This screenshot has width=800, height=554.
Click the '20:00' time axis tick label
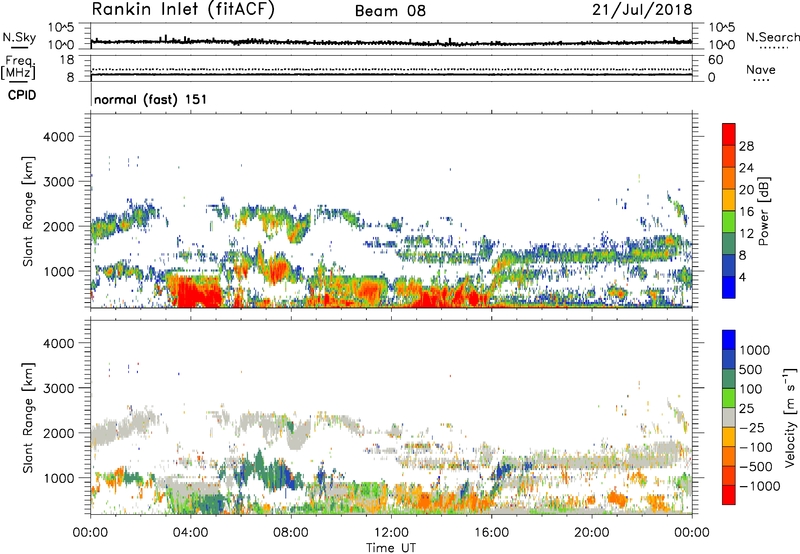pyautogui.click(x=592, y=533)
